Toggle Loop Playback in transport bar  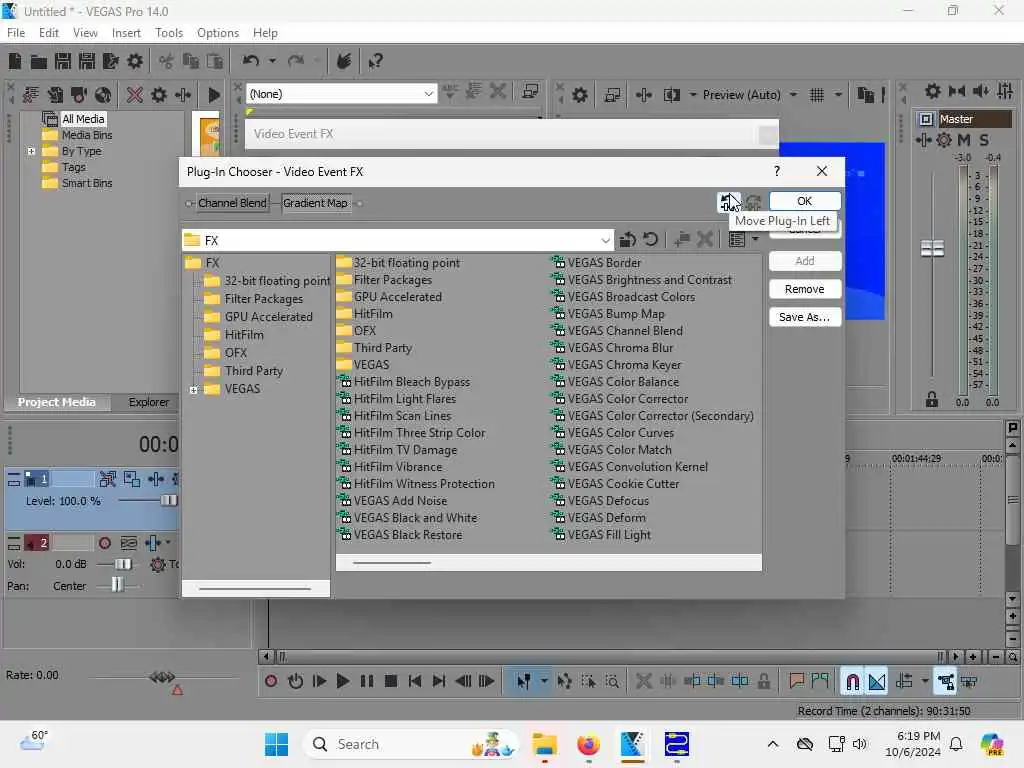[295, 681]
